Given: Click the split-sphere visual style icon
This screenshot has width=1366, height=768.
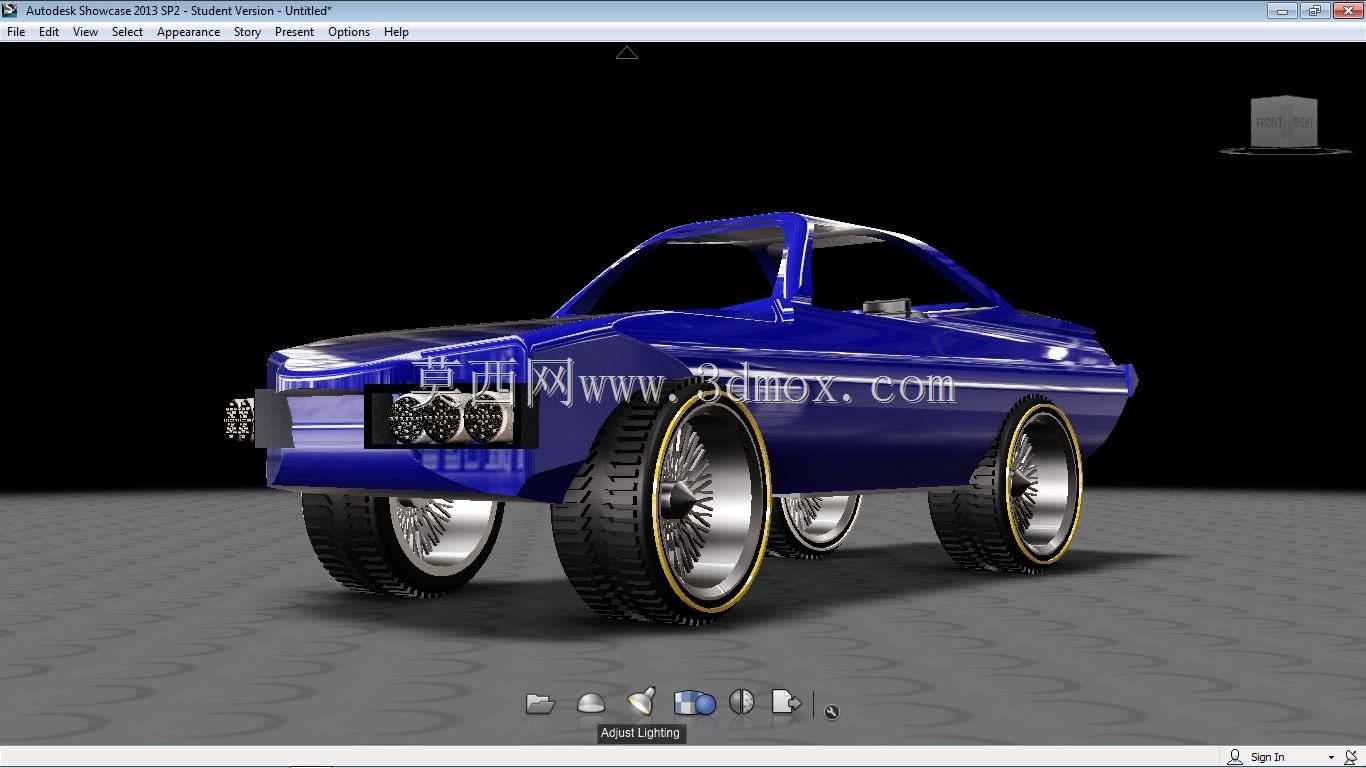Looking at the screenshot, I should 741,702.
